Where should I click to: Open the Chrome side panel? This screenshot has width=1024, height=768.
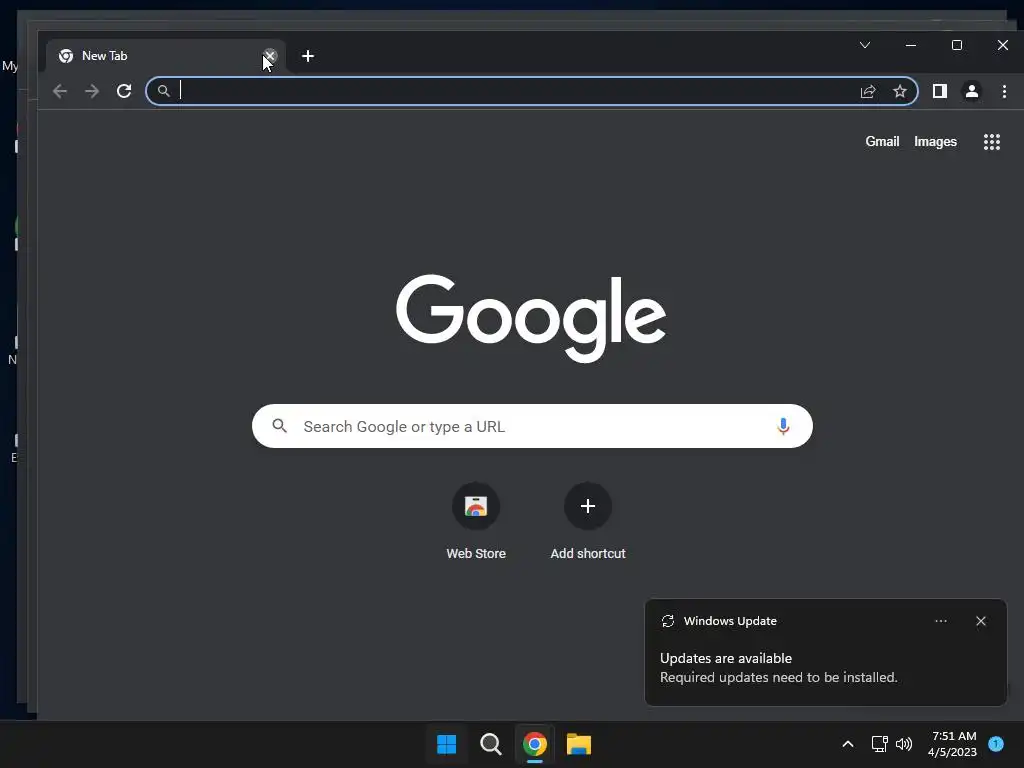[x=940, y=91]
